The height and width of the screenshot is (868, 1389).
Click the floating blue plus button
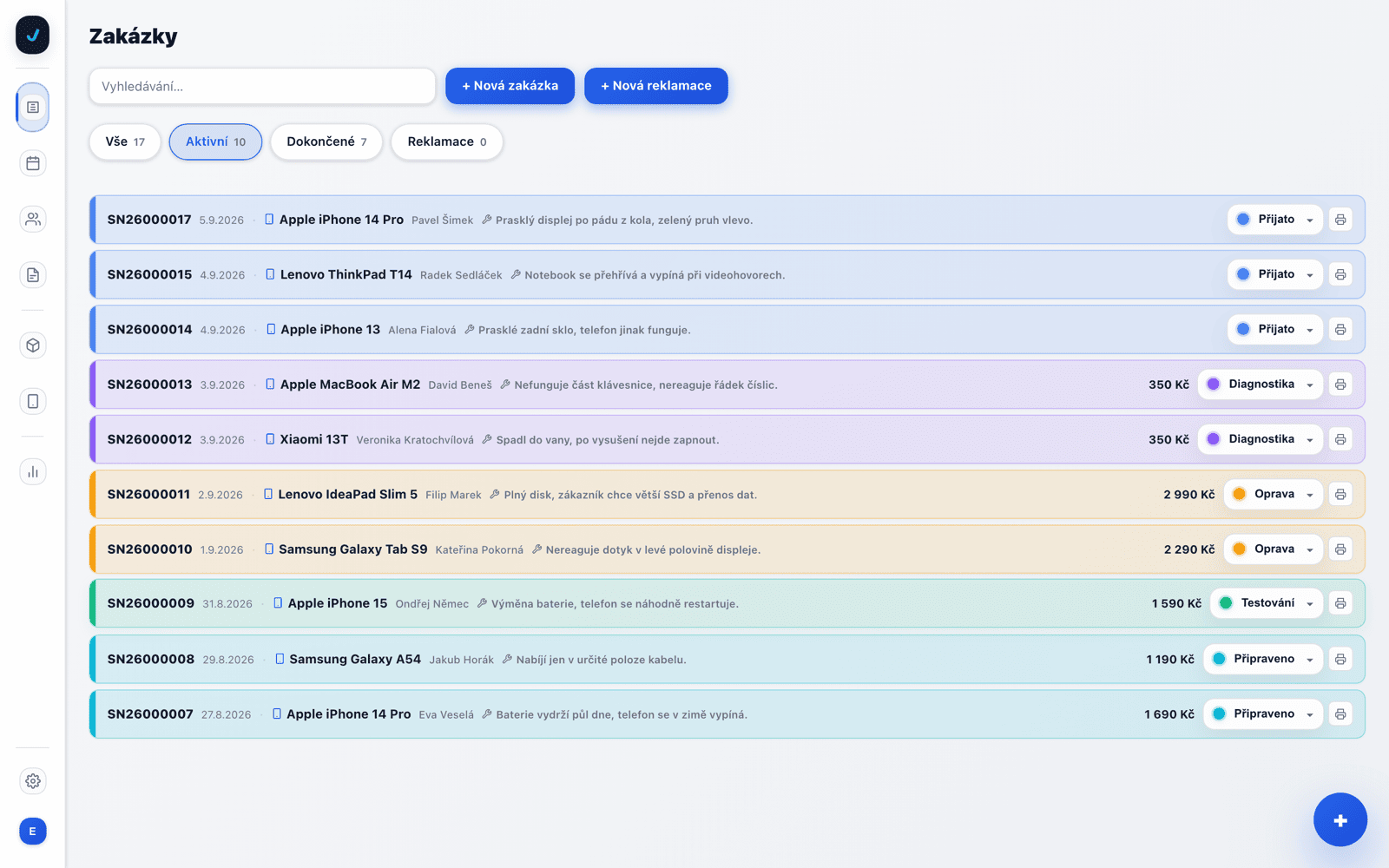point(1340,819)
